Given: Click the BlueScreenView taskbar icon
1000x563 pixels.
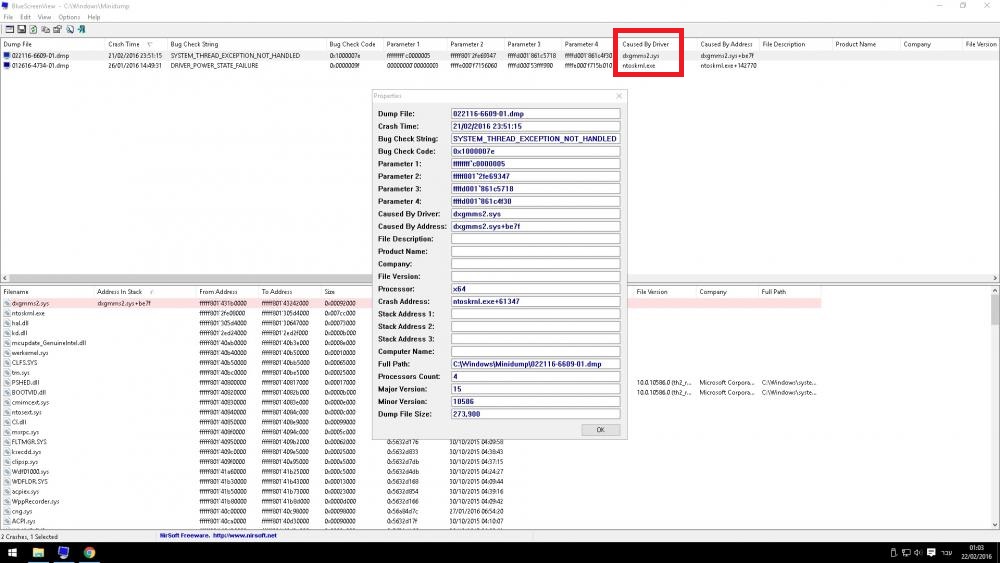Looking at the screenshot, I should click(x=63, y=553).
